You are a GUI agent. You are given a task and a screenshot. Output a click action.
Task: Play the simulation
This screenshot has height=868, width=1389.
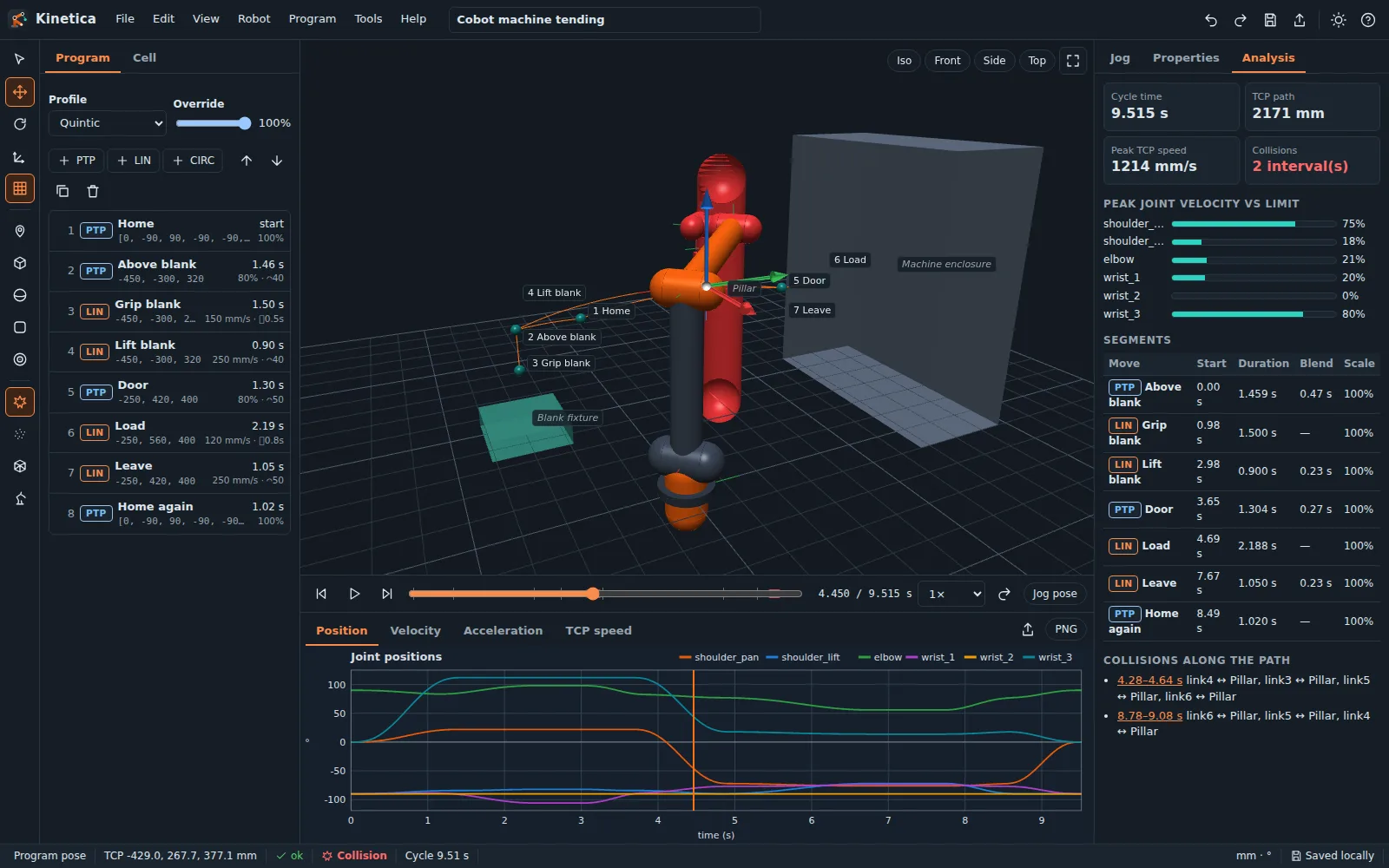[354, 594]
